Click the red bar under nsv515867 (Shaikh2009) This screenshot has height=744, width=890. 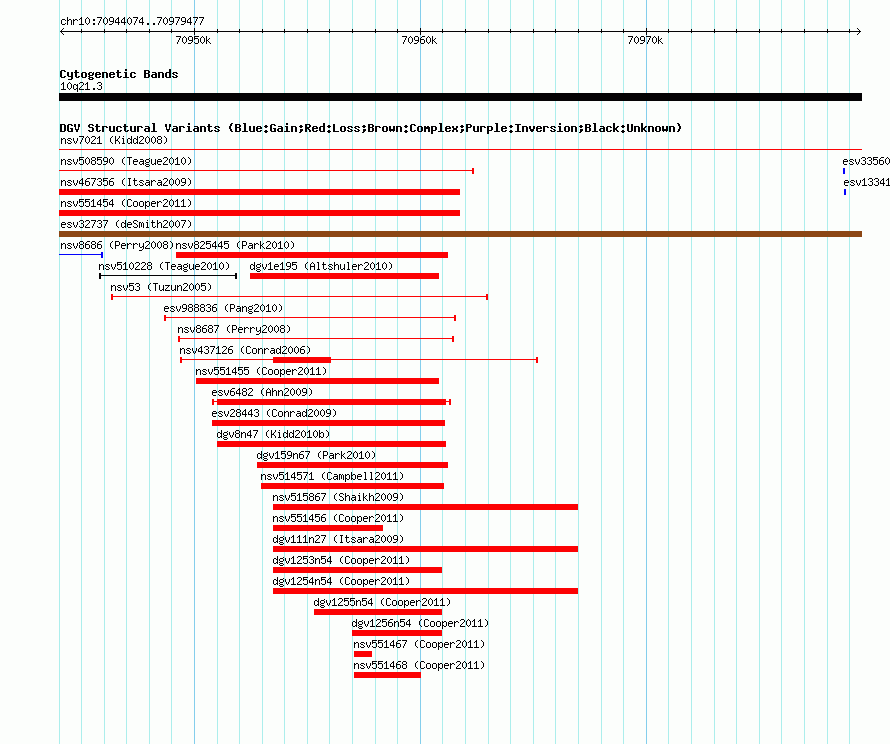(425, 507)
